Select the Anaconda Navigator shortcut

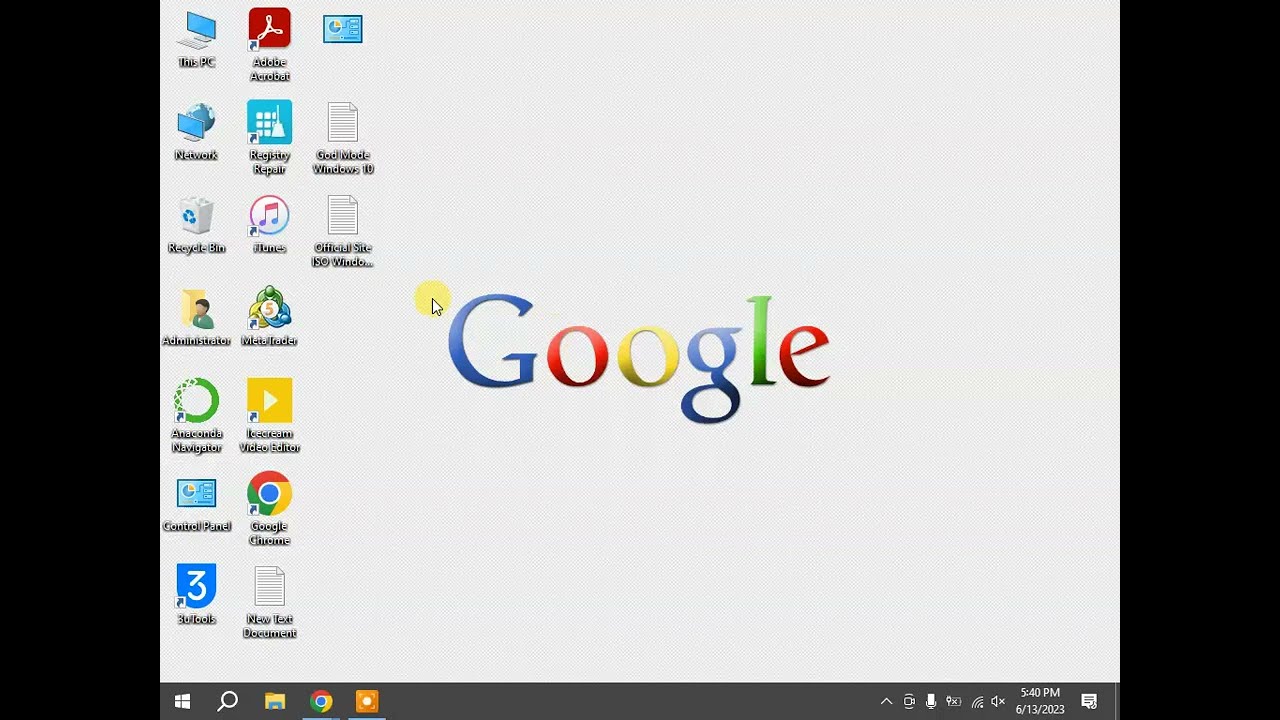(196, 416)
